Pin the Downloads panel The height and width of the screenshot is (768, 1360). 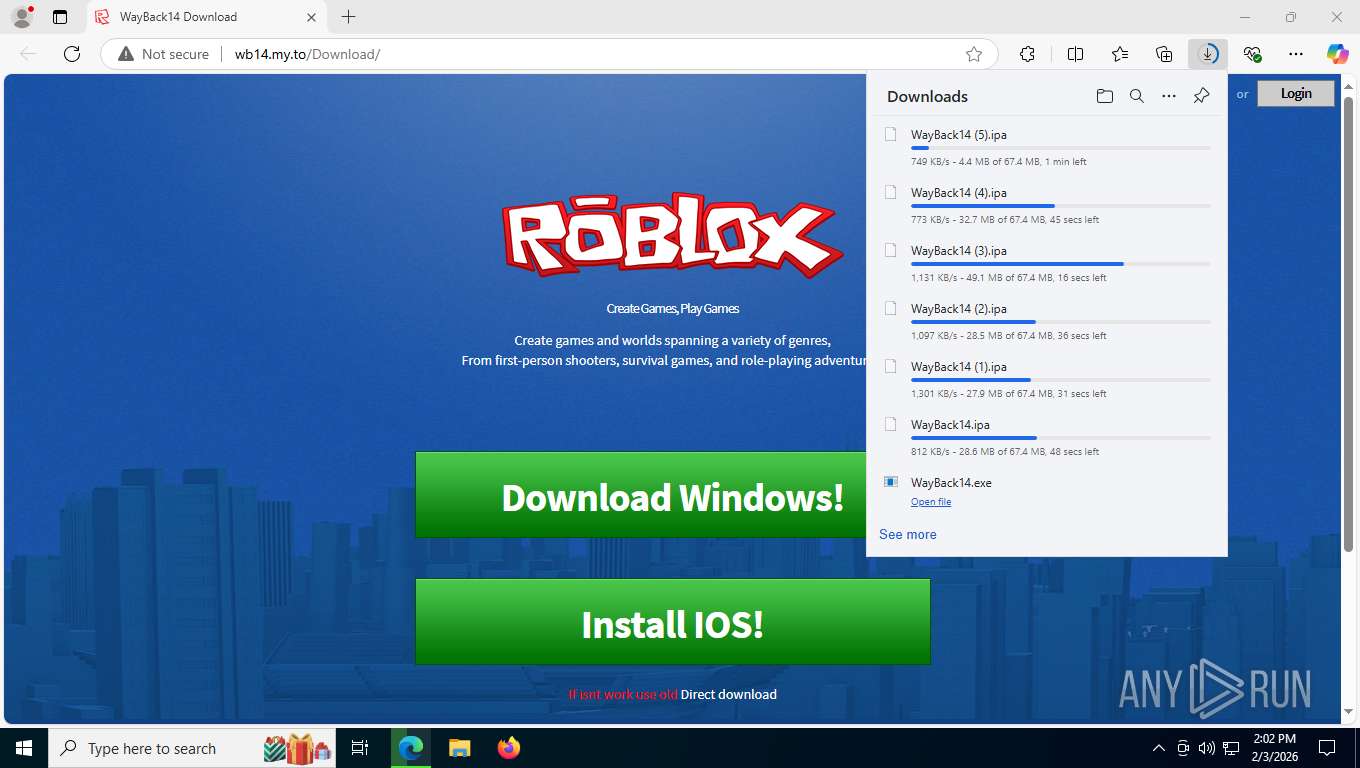pos(1201,96)
